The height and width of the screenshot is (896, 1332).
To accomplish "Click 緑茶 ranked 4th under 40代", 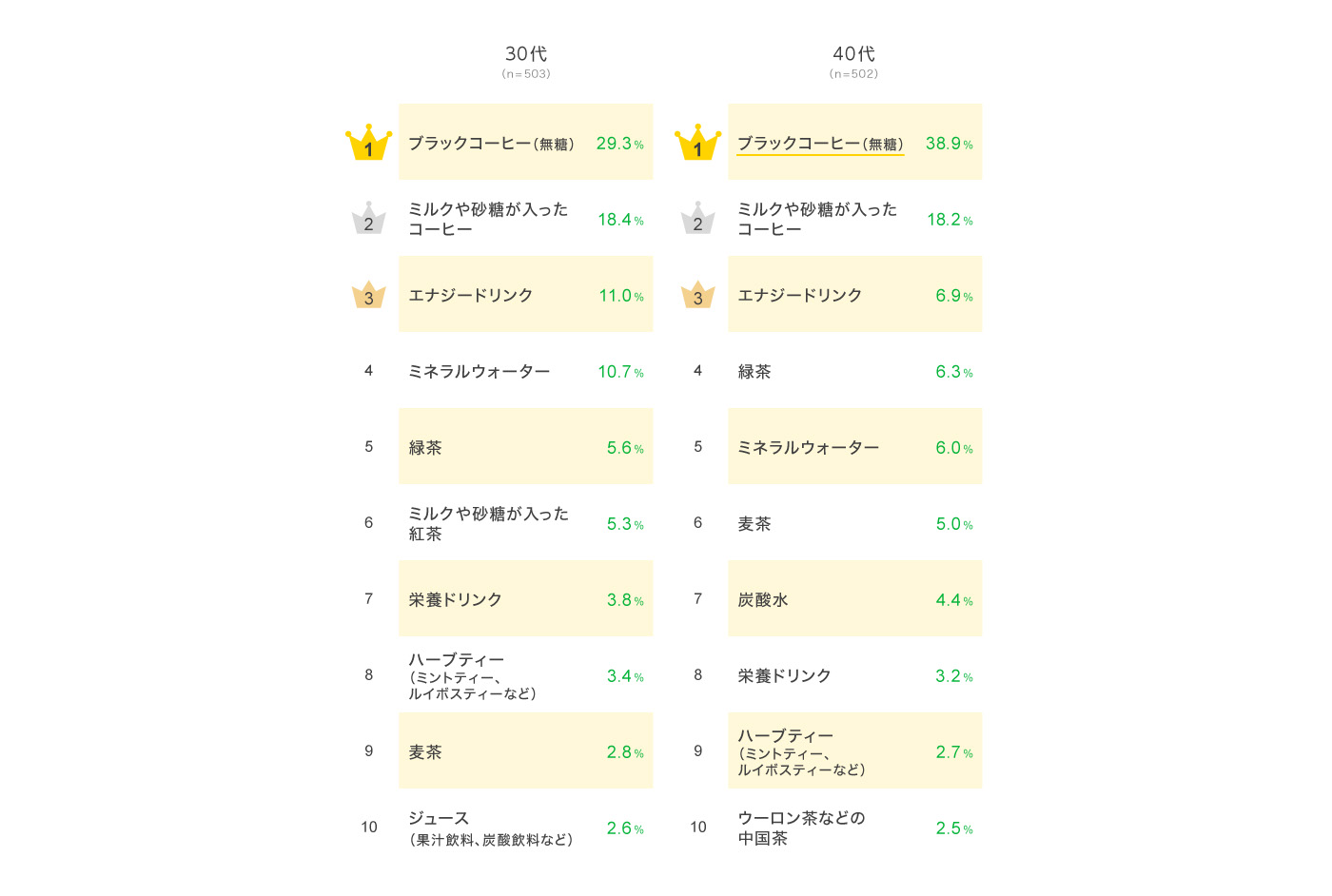I will point(754,372).
